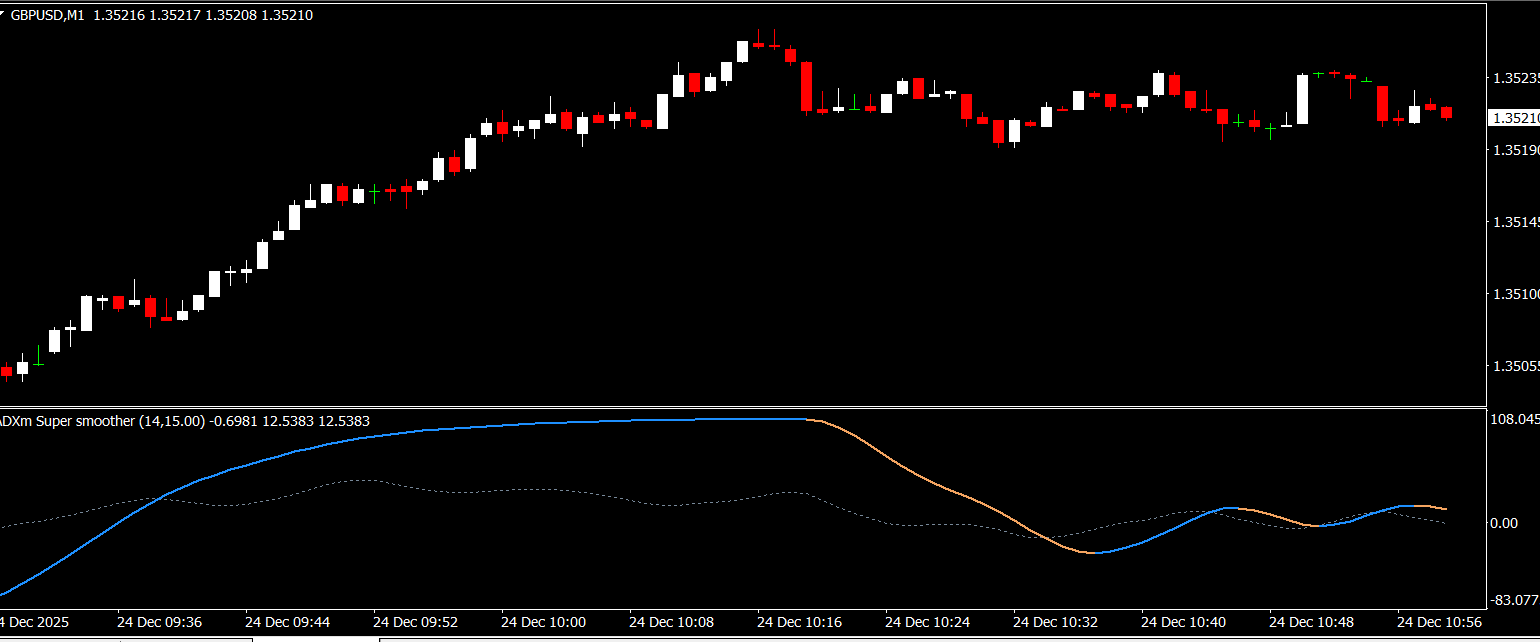Select the dotted gray signal line
The width and height of the screenshot is (1540, 642).
500,490
